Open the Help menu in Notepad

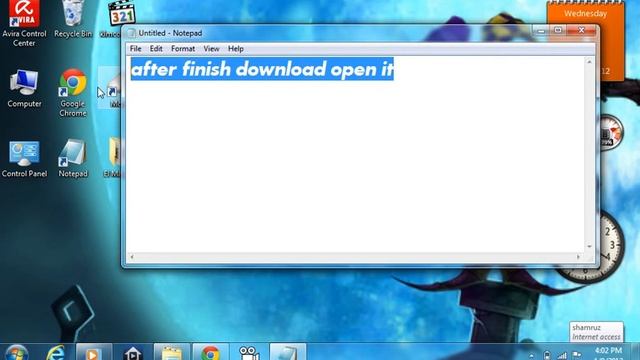click(236, 49)
